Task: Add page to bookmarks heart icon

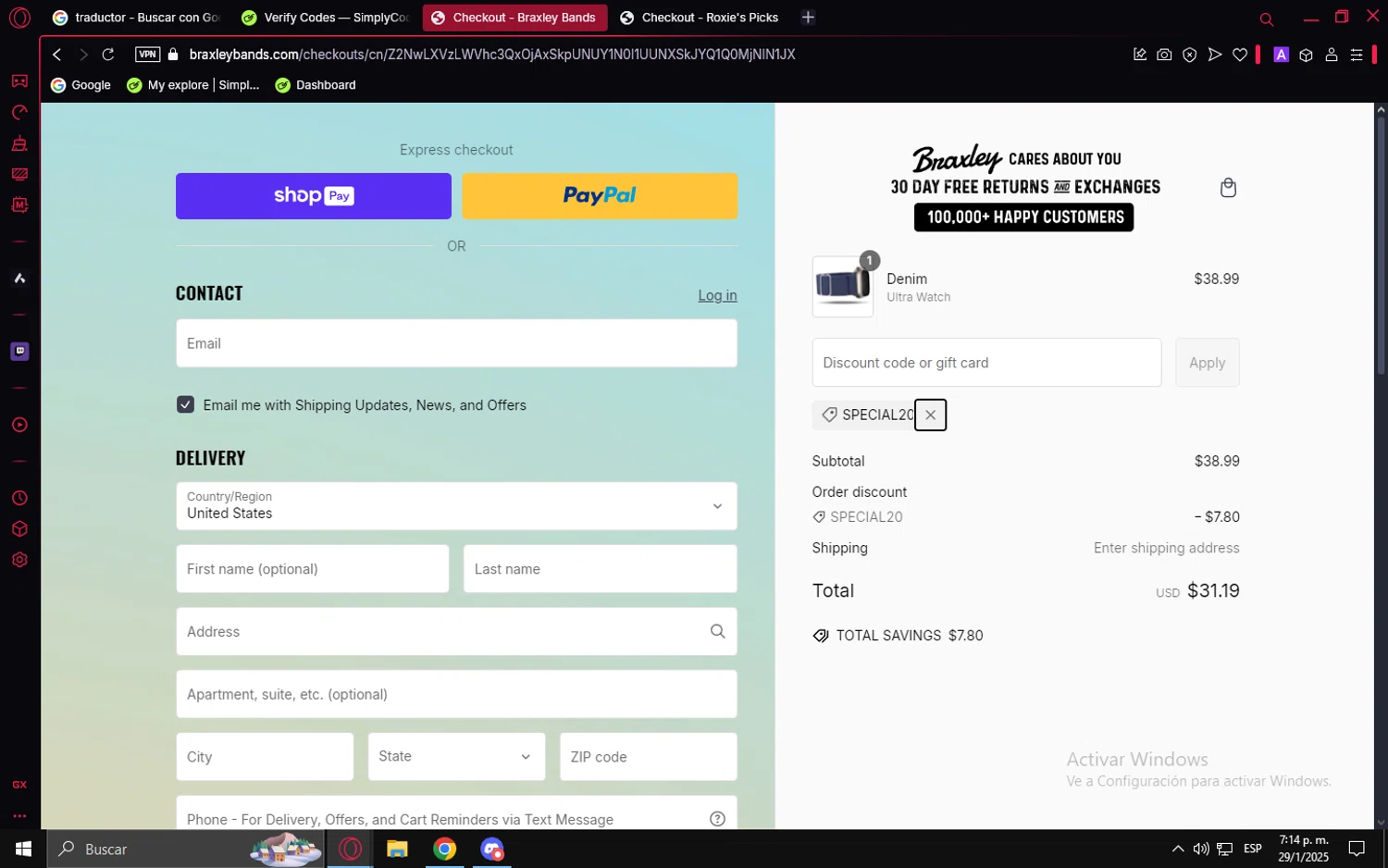Action: tap(1240, 55)
